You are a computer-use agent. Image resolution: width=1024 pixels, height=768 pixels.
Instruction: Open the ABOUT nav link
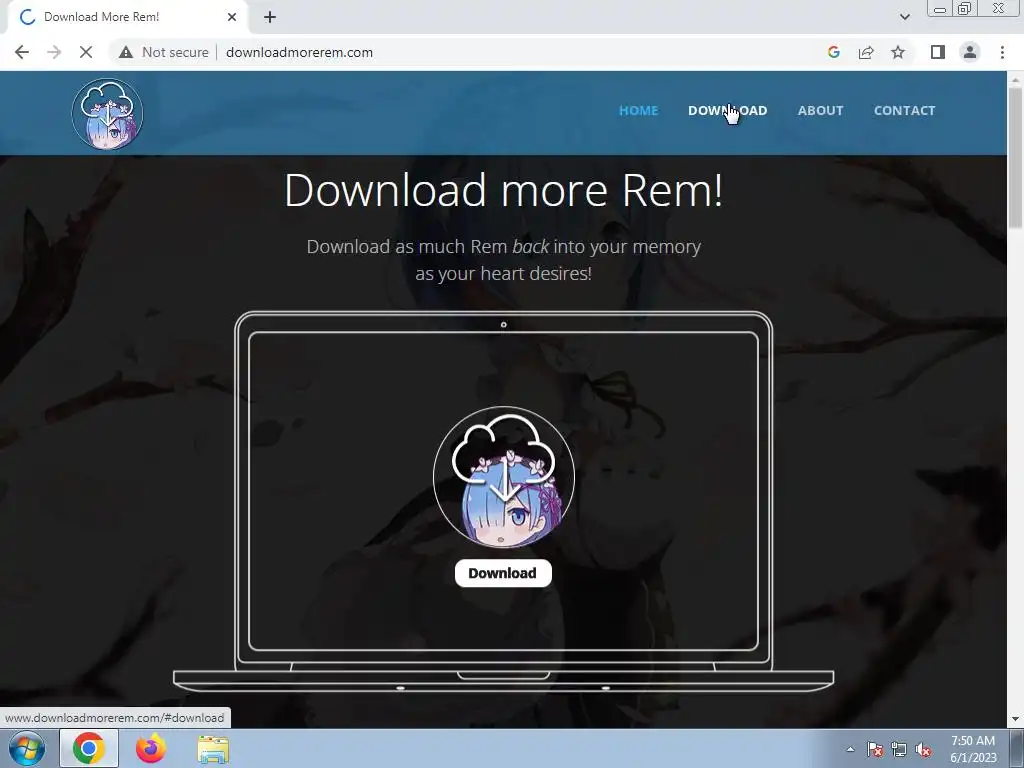(x=820, y=110)
